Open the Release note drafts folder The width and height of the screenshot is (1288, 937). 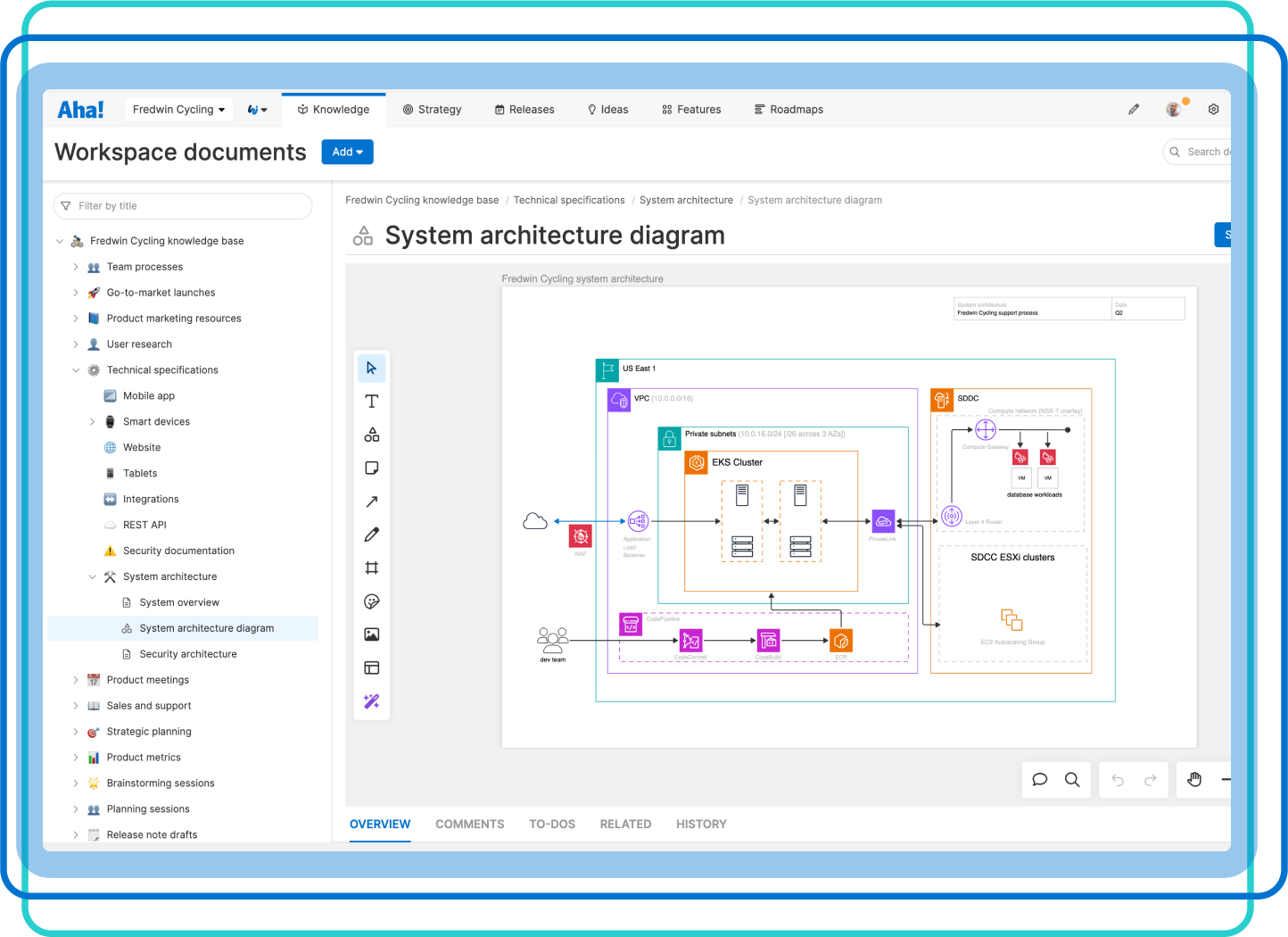click(152, 835)
